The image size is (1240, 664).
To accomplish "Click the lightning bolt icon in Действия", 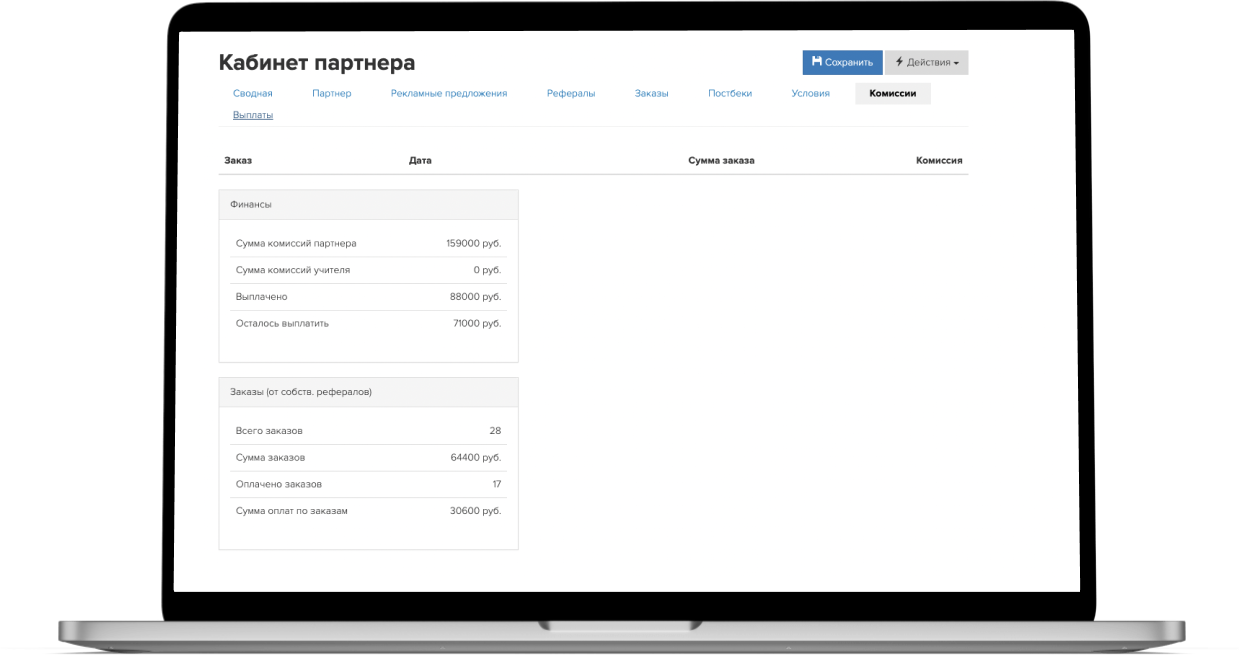I will point(899,62).
